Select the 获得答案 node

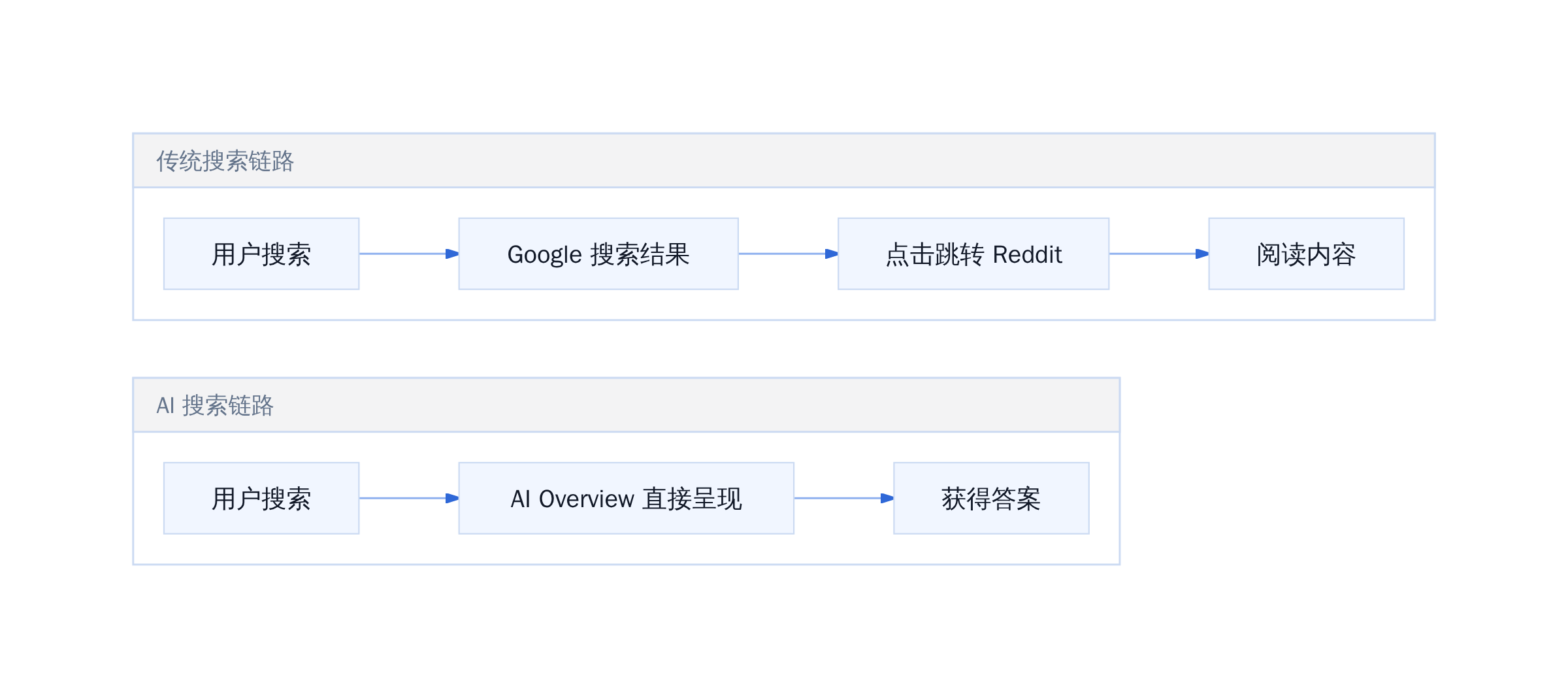point(991,498)
